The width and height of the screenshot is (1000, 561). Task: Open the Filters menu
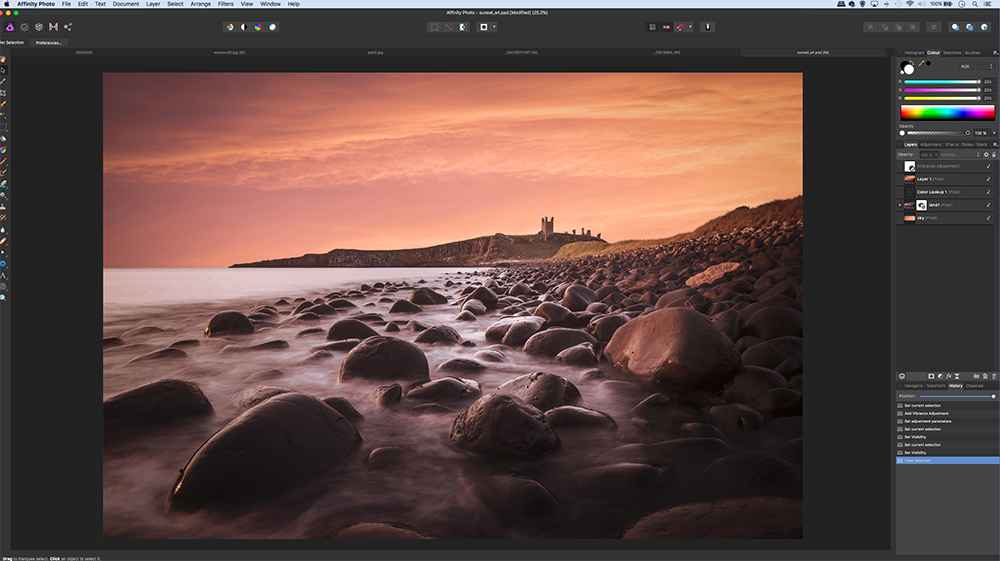pyautogui.click(x=226, y=4)
